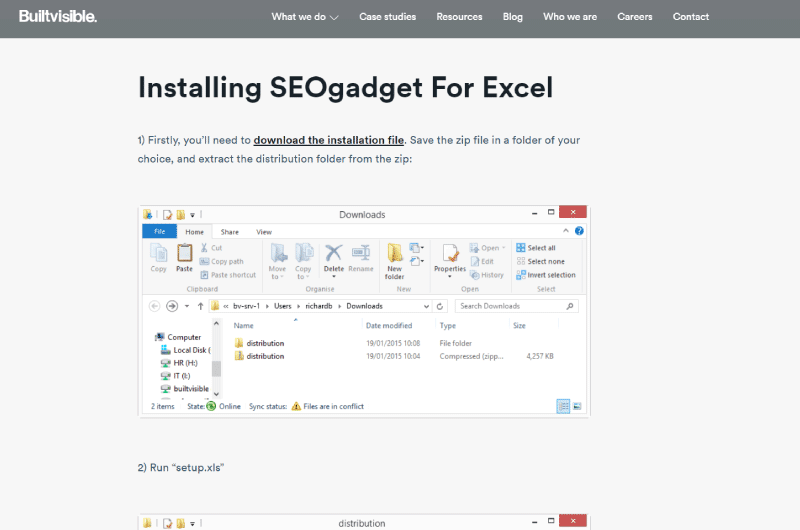800x530 pixels.
Task: Collapse the ribbon with the chevron
Action: coord(566,231)
